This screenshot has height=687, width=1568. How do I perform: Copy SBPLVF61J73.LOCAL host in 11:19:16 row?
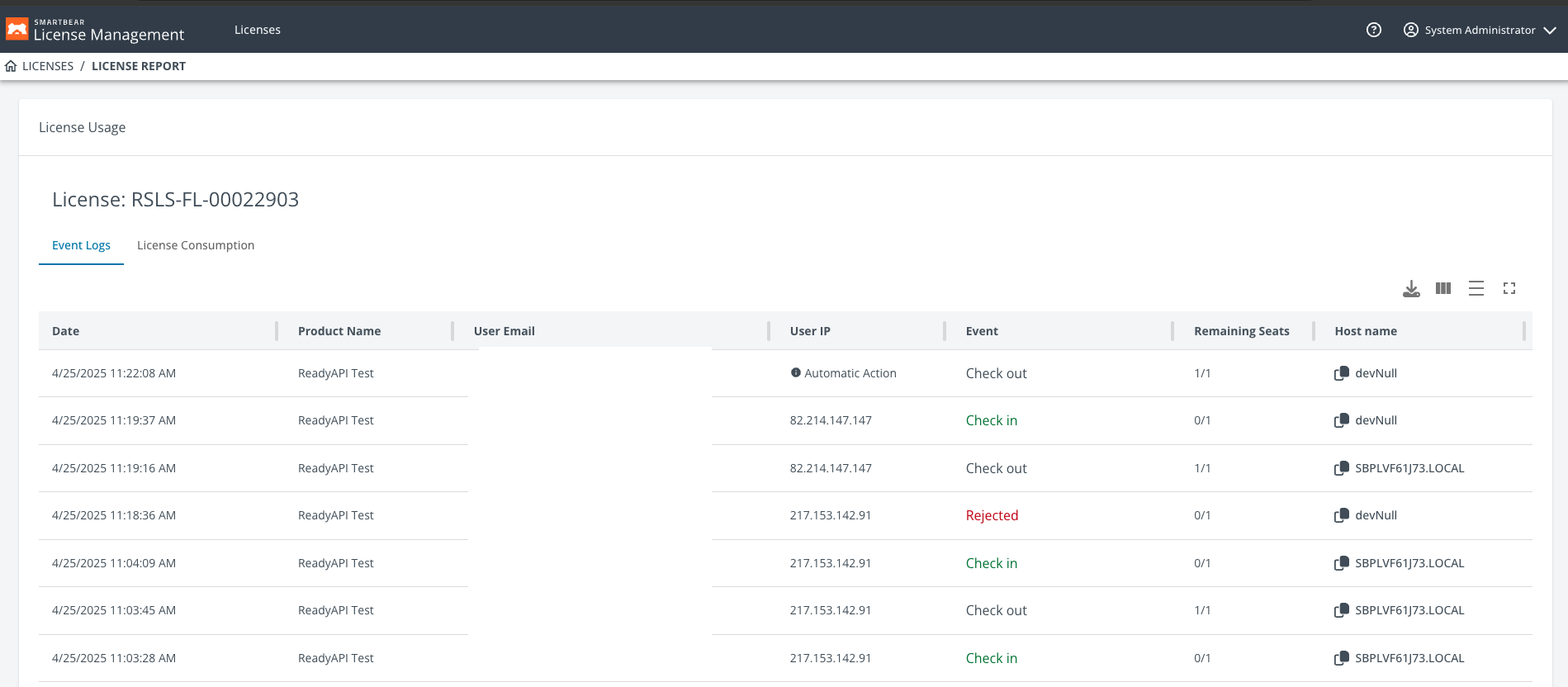tap(1342, 468)
